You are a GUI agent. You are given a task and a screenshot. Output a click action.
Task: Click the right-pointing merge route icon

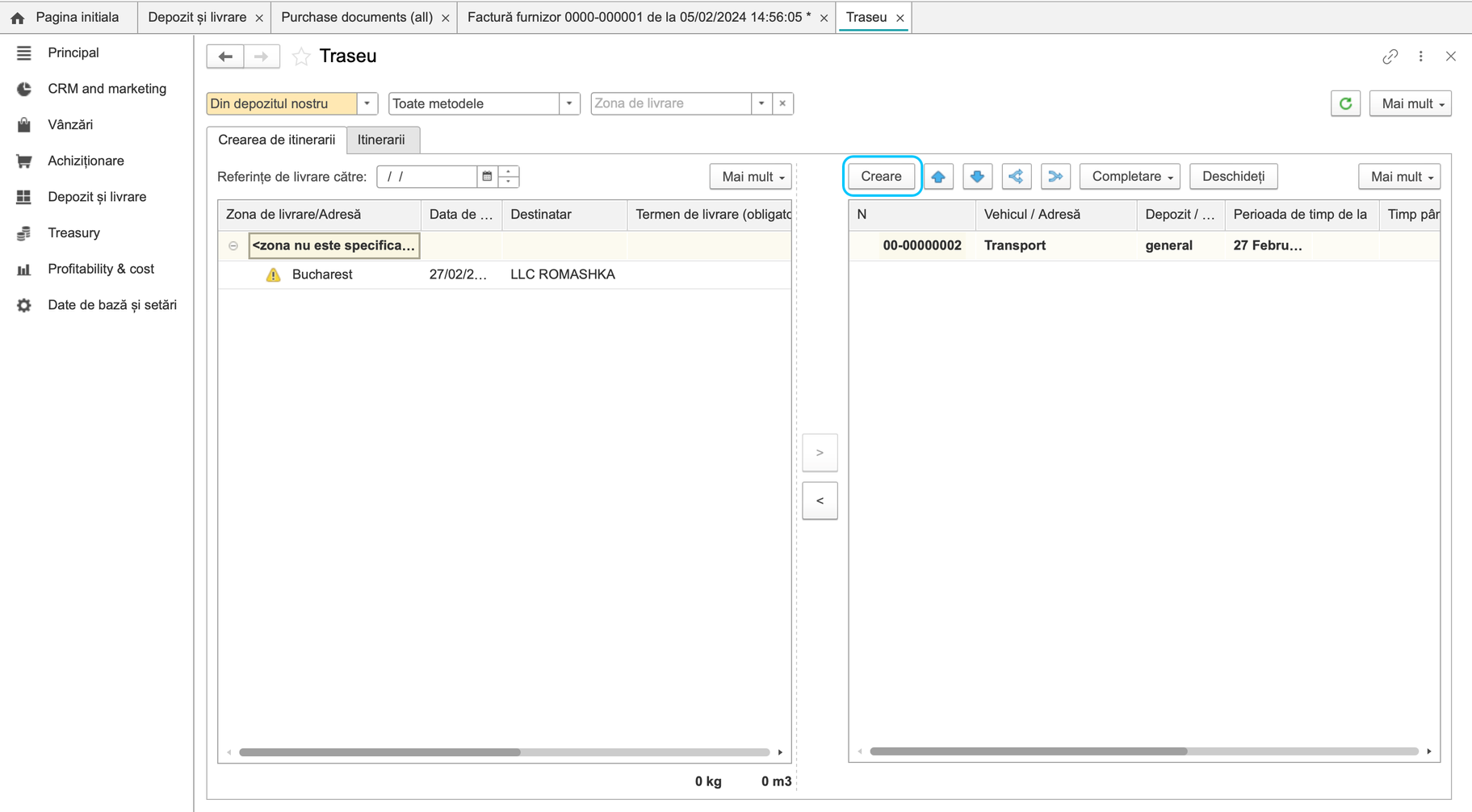point(1055,177)
